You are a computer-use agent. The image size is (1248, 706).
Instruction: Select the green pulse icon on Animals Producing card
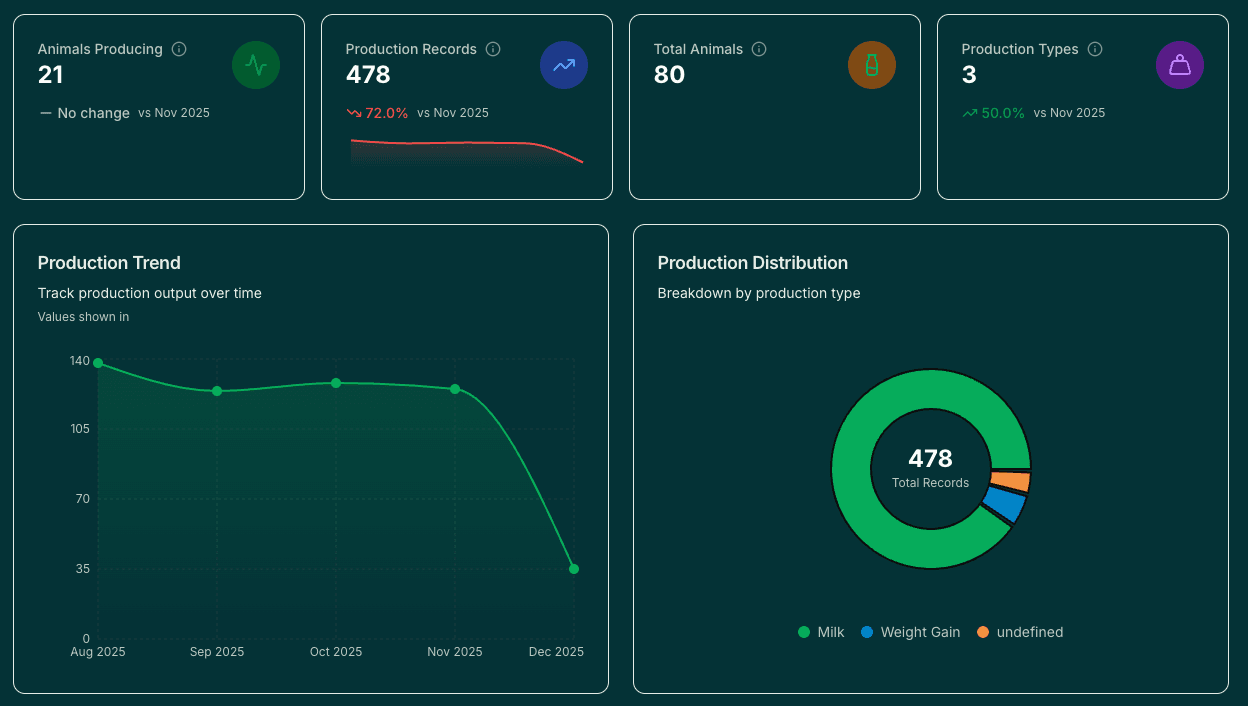(x=256, y=64)
